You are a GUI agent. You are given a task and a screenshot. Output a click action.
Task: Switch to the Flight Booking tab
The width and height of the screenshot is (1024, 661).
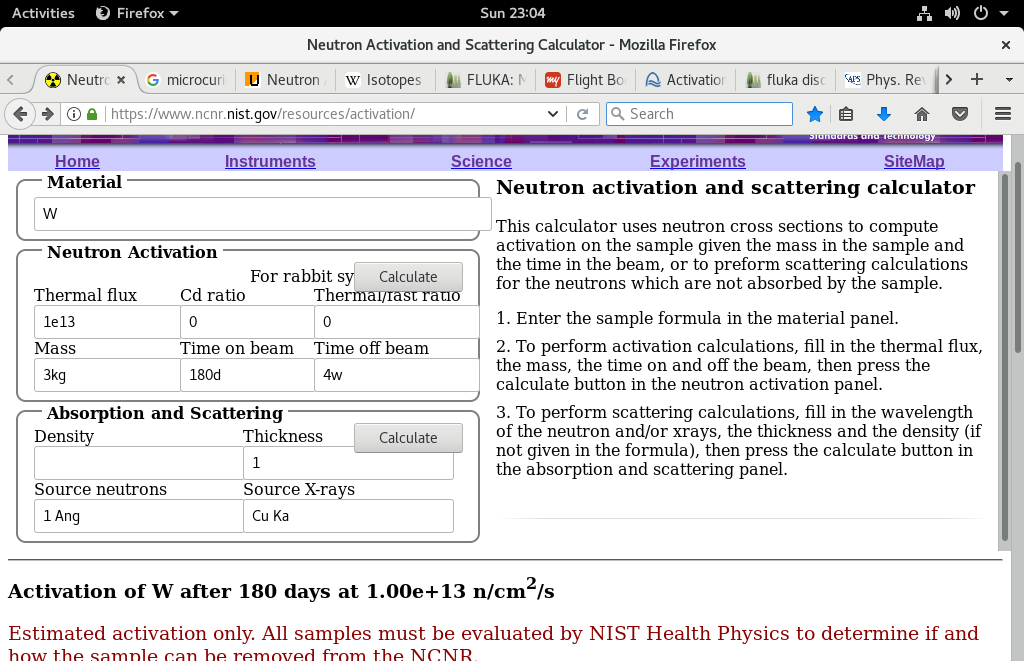point(585,80)
